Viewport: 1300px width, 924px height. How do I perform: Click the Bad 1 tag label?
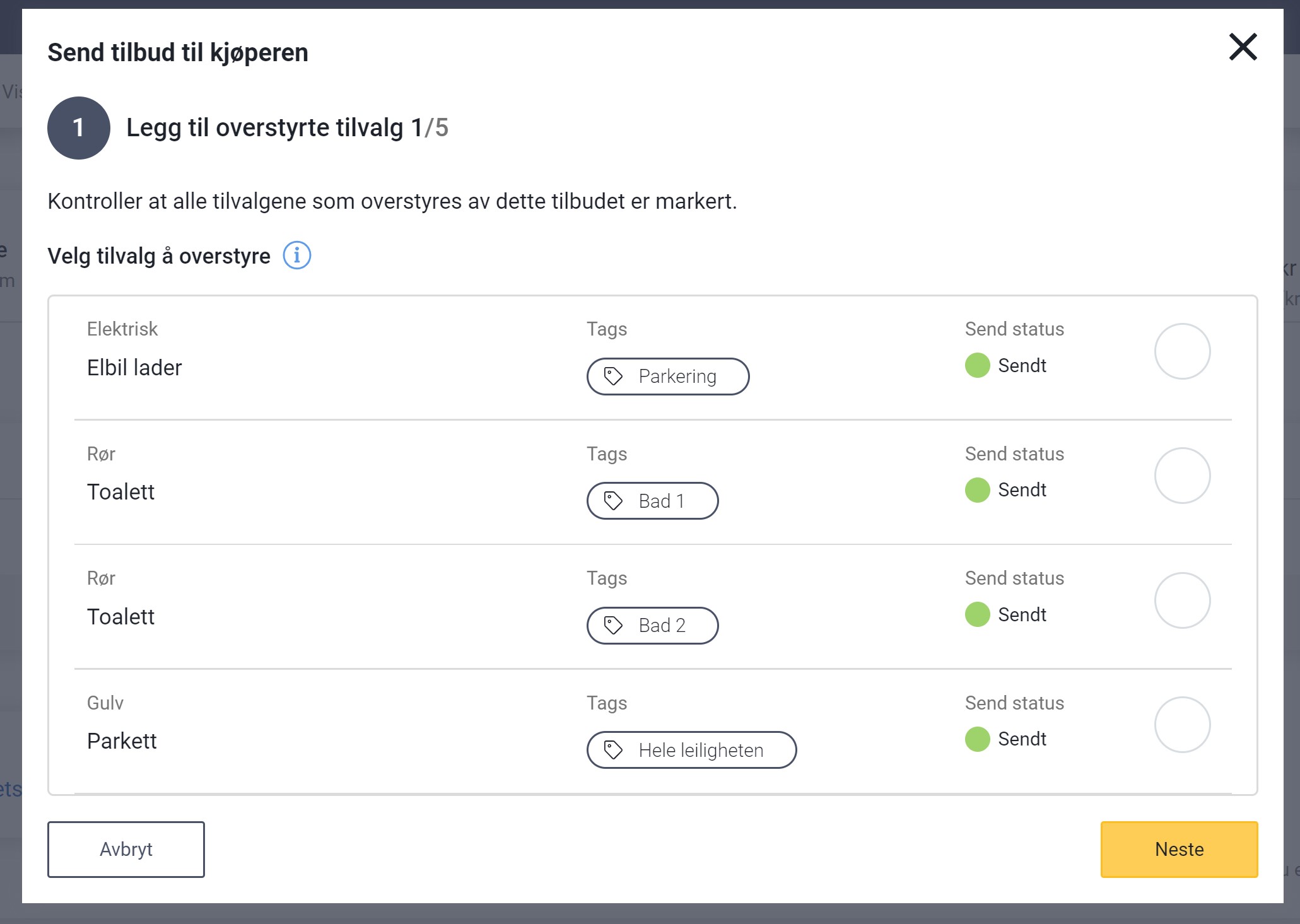[x=661, y=501]
